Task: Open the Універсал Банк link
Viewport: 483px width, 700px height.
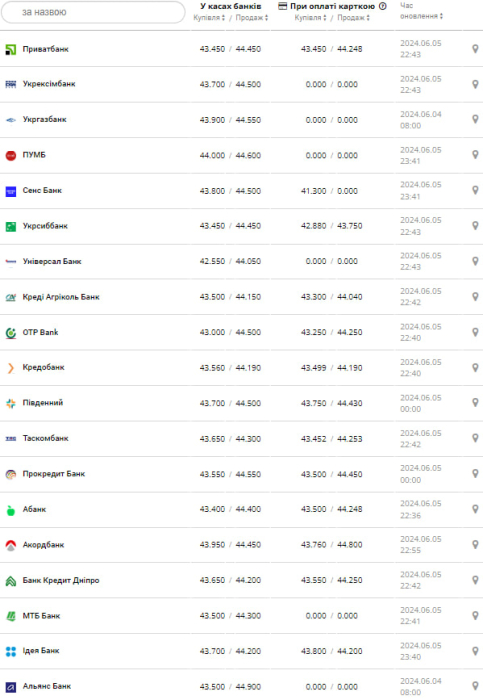Action: 52,261
